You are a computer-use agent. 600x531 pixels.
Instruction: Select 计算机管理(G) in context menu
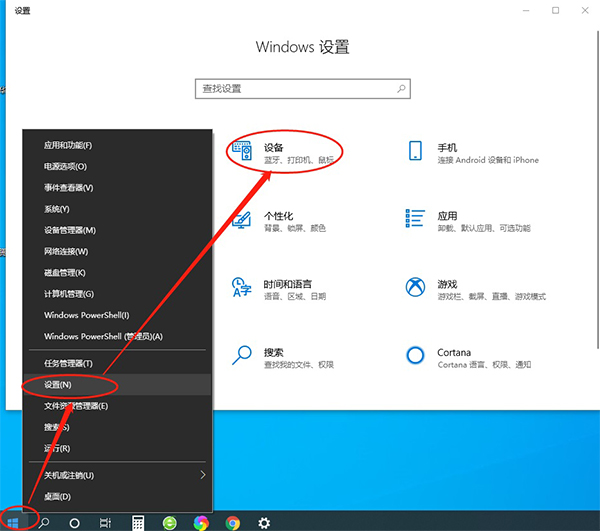coord(117,294)
